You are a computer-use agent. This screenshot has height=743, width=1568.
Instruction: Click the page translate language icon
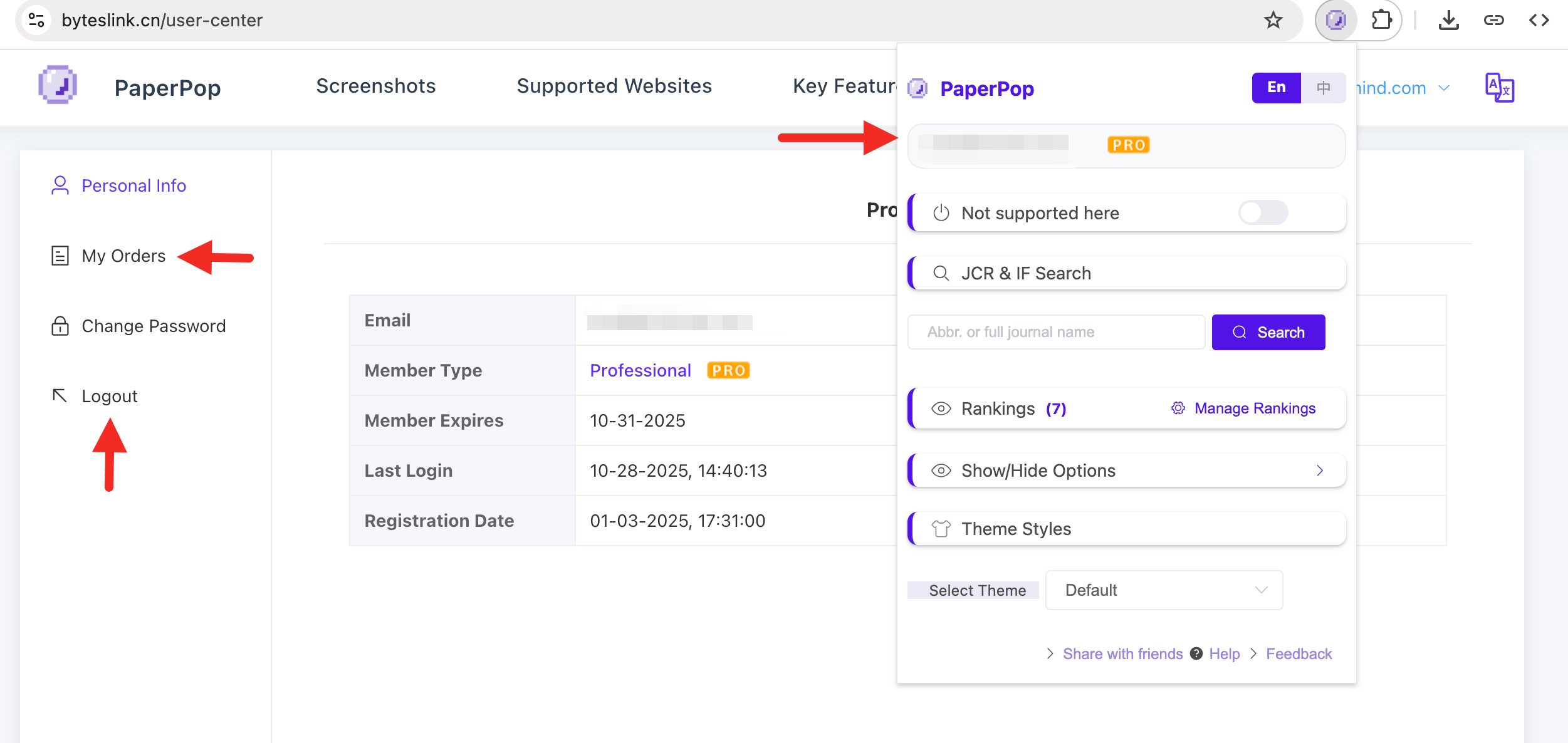pos(1499,87)
